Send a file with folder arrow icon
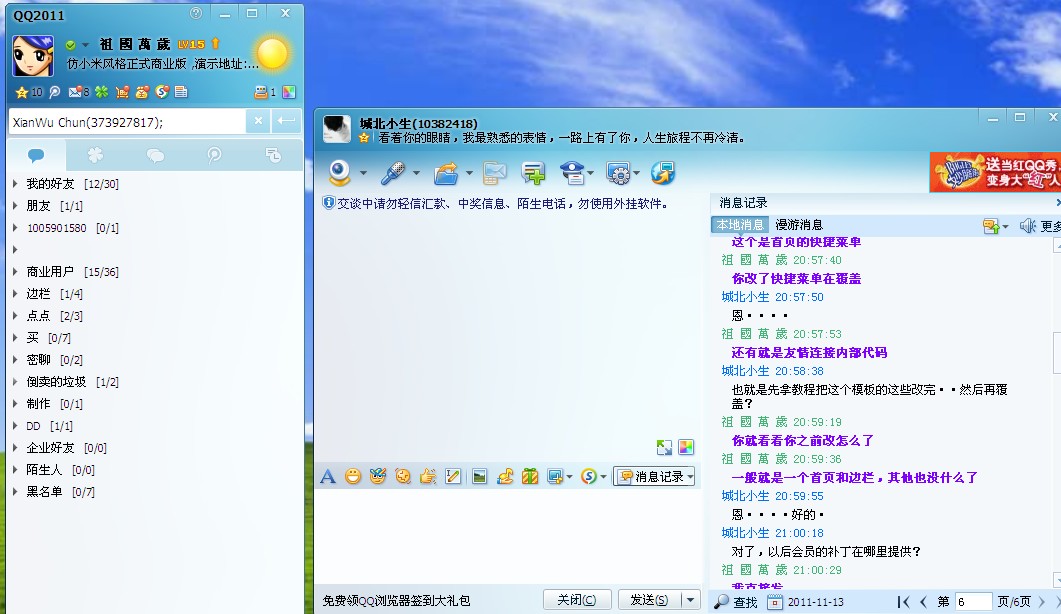The width and height of the screenshot is (1061, 614). (446, 173)
